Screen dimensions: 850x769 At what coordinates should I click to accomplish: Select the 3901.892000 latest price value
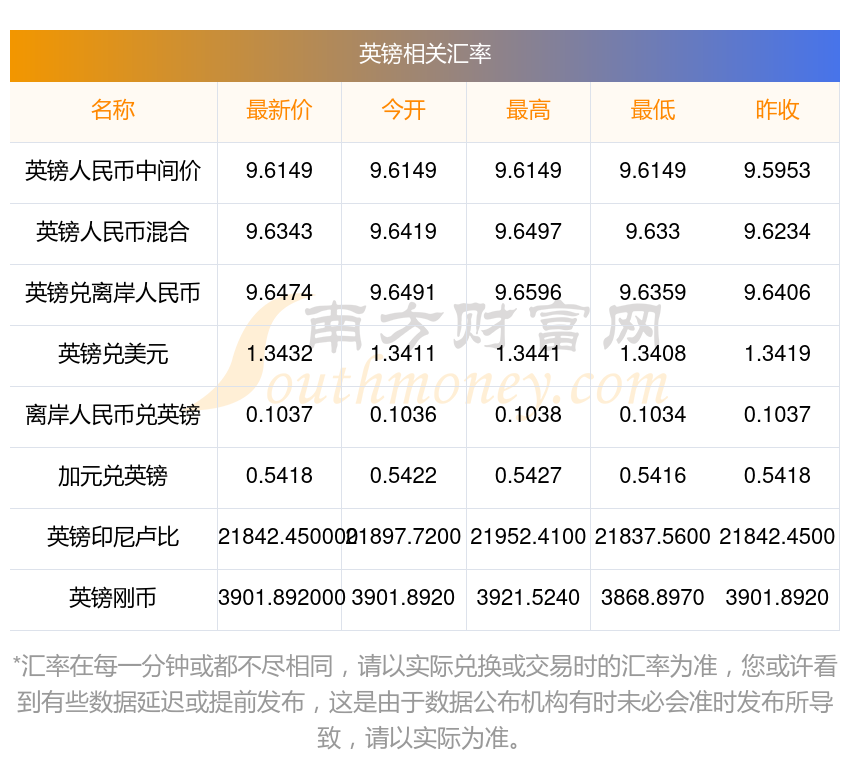tap(281, 598)
